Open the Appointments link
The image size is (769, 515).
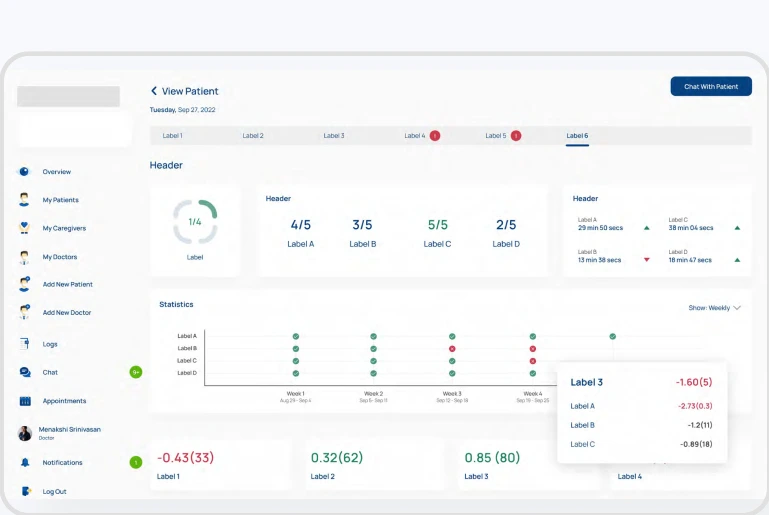[x=64, y=401]
